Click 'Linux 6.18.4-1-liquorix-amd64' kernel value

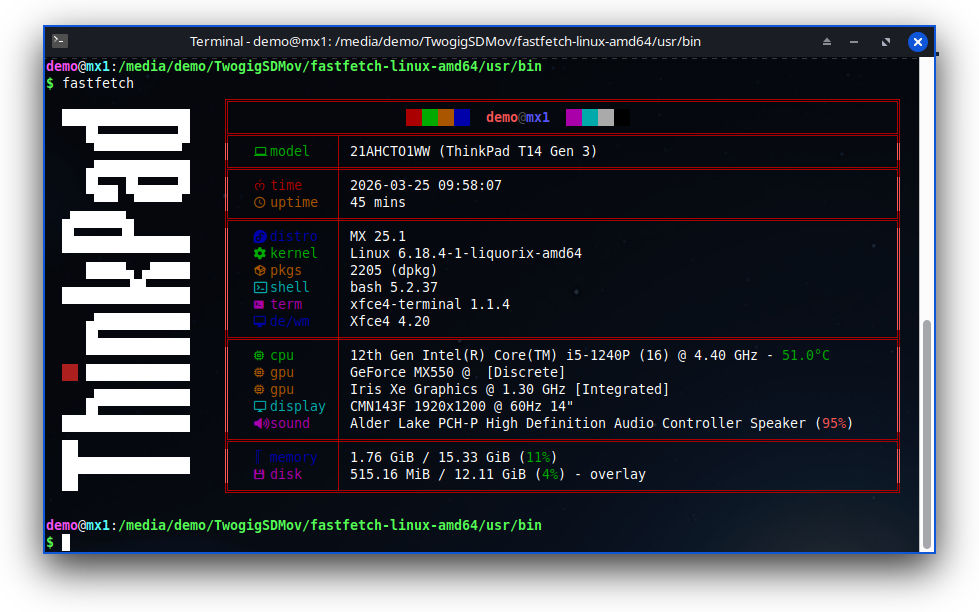coord(466,254)
